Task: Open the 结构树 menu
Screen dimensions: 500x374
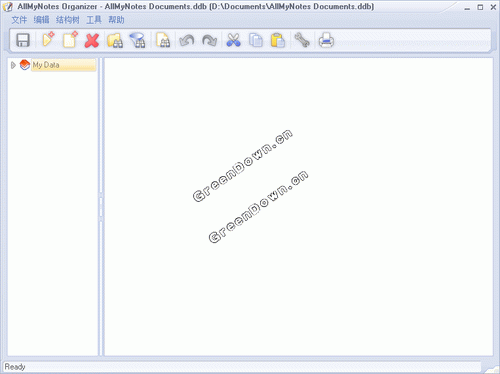Action: point(68,20)
